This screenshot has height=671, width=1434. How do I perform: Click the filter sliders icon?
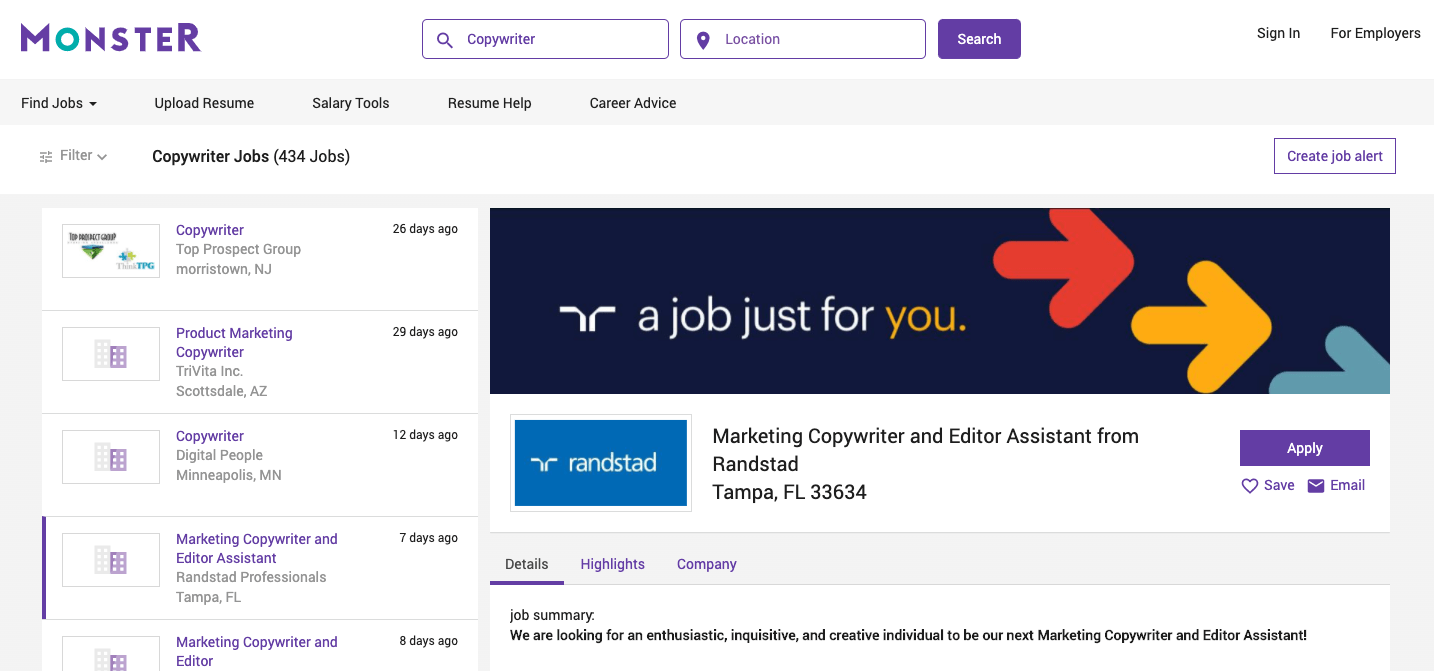pos(46,157)
